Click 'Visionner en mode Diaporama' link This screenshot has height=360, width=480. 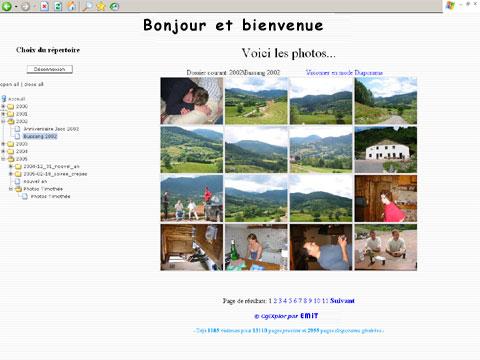344,73
